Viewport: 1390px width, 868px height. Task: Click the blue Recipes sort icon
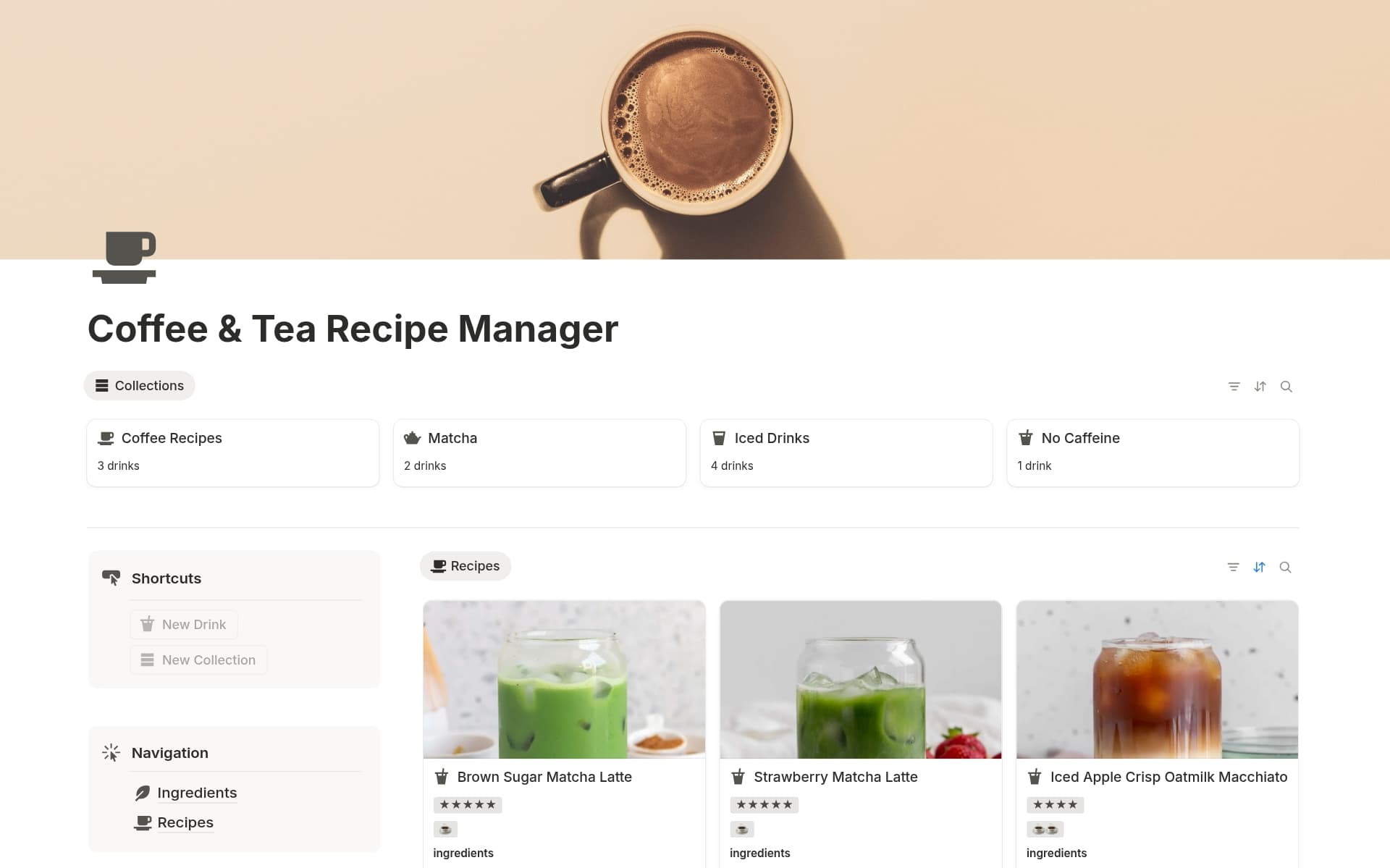pos(1259,567)
